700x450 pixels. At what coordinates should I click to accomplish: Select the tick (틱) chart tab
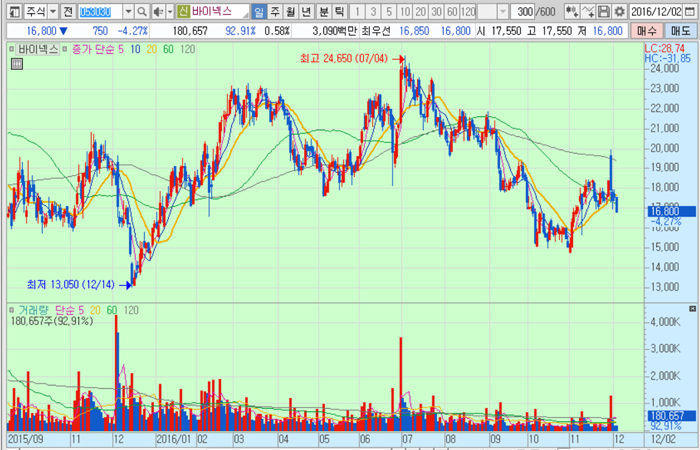(338, 11)
